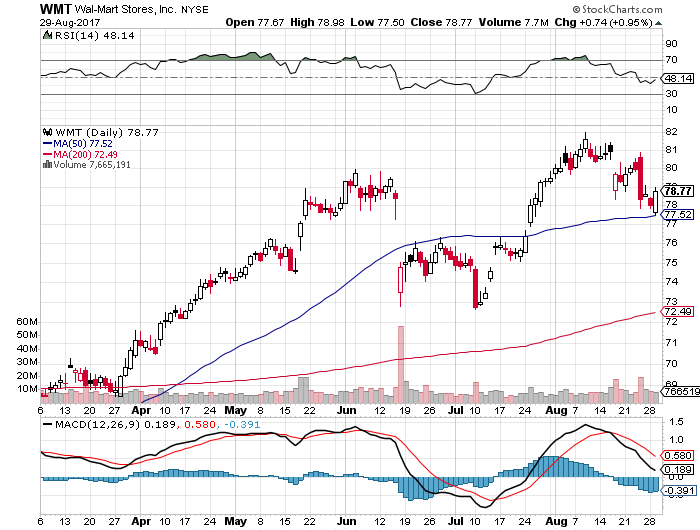
Task: Click the 78.77 last price tag on price axis
Action: 679,190
